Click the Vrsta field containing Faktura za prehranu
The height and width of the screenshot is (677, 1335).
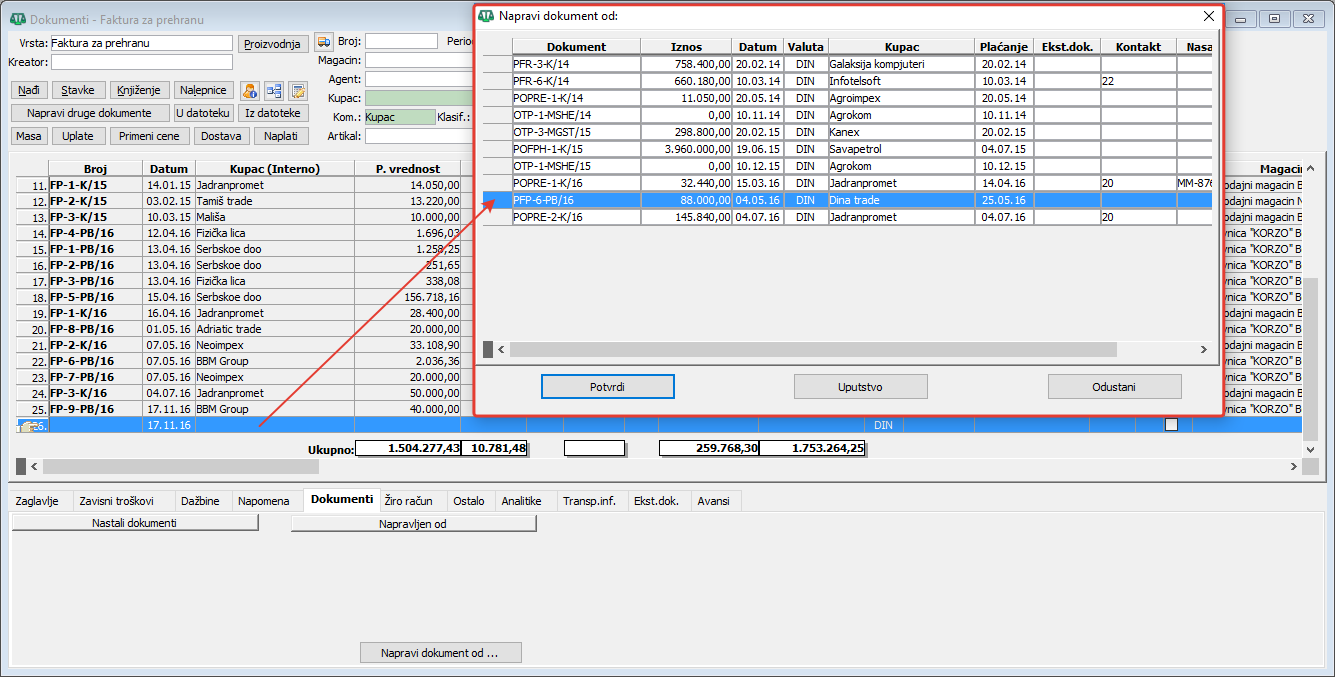tap(141, 43)
